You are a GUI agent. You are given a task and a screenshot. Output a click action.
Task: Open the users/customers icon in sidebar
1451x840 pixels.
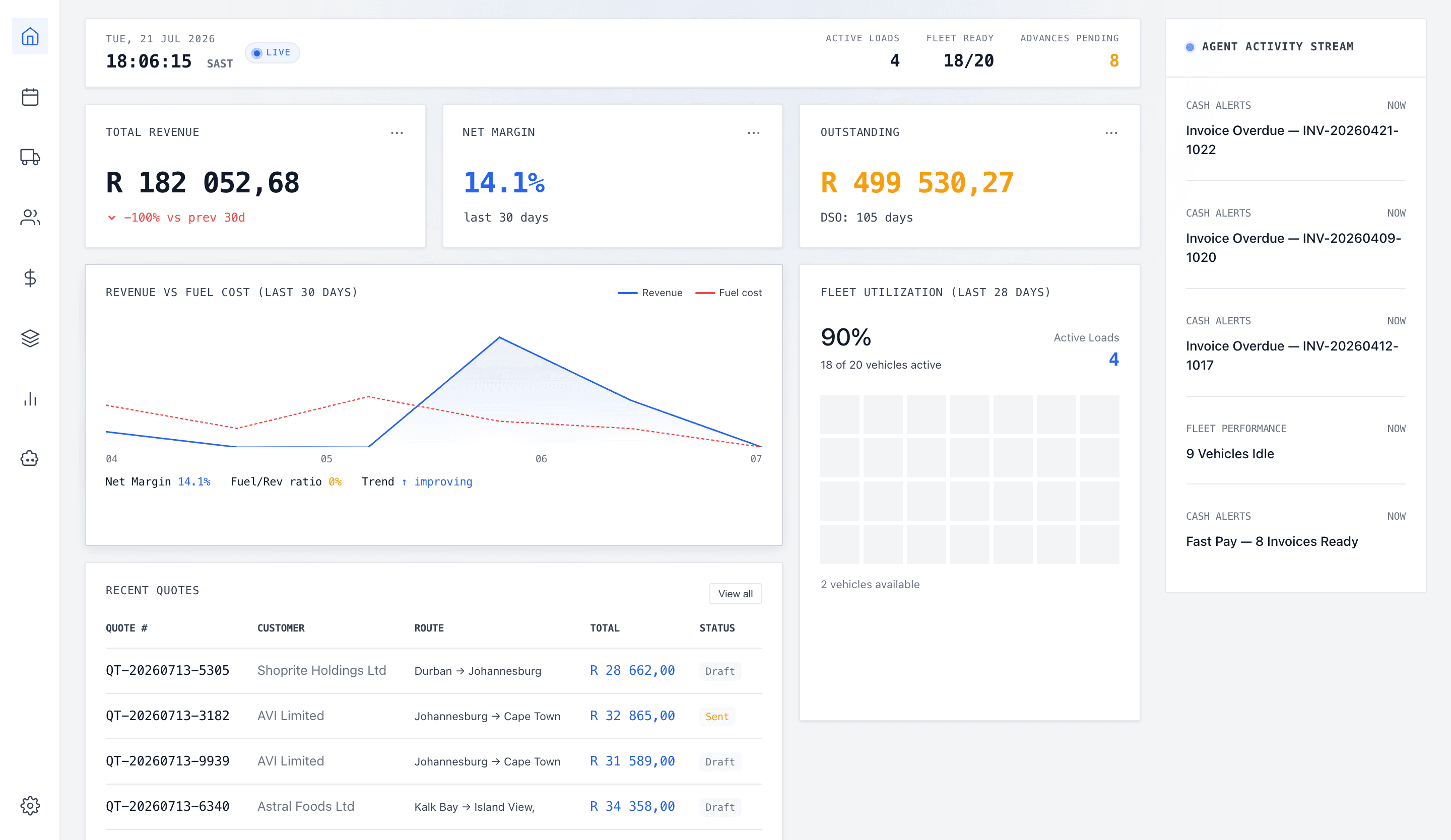point(30,218)
